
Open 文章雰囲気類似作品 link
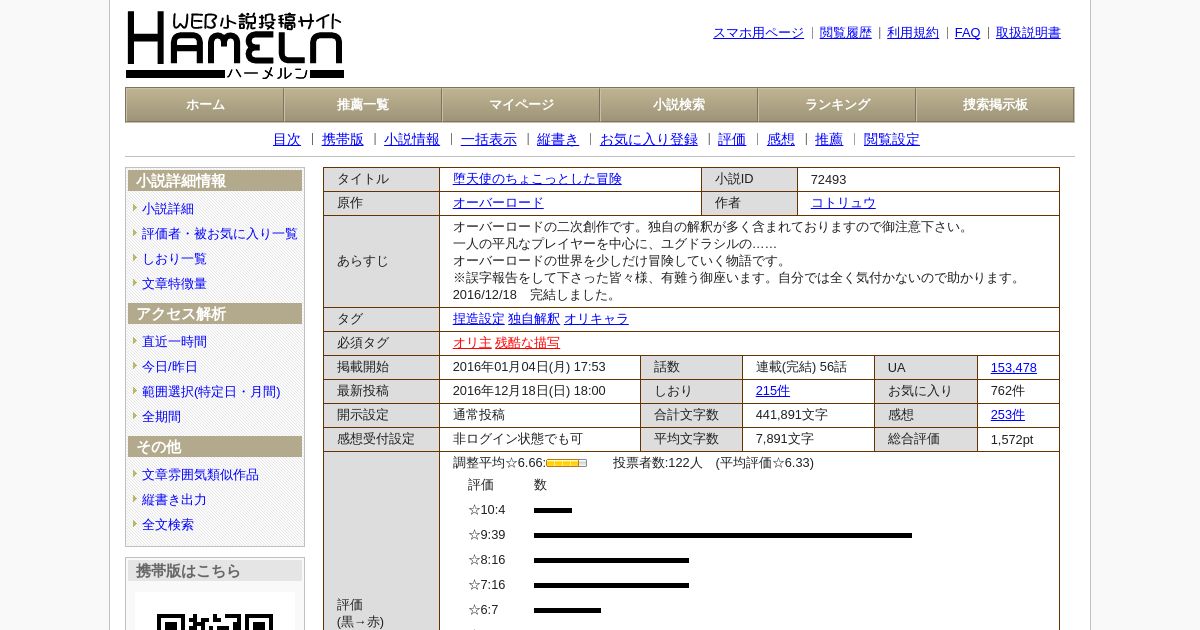[200, 475]
